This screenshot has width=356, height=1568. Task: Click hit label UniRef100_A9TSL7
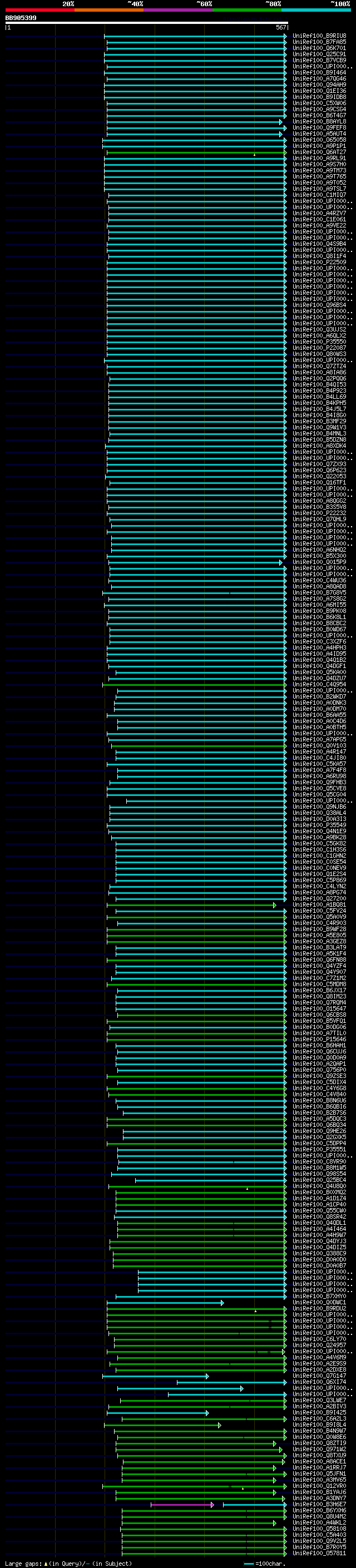point(319,189)
